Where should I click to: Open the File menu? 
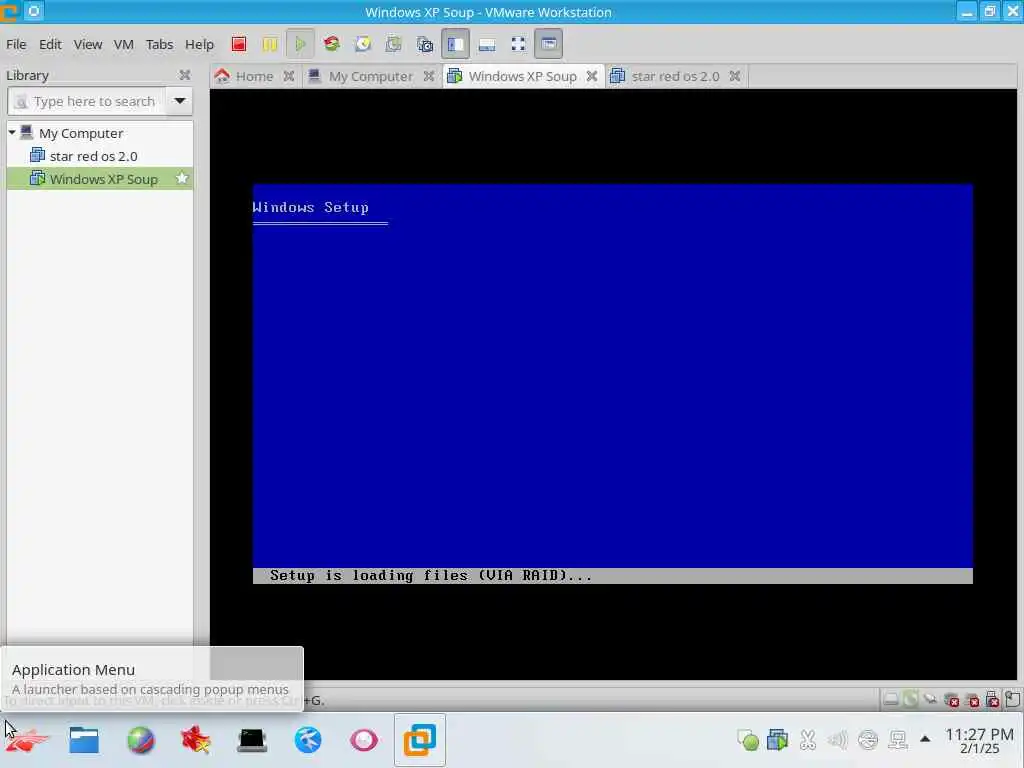16,44
